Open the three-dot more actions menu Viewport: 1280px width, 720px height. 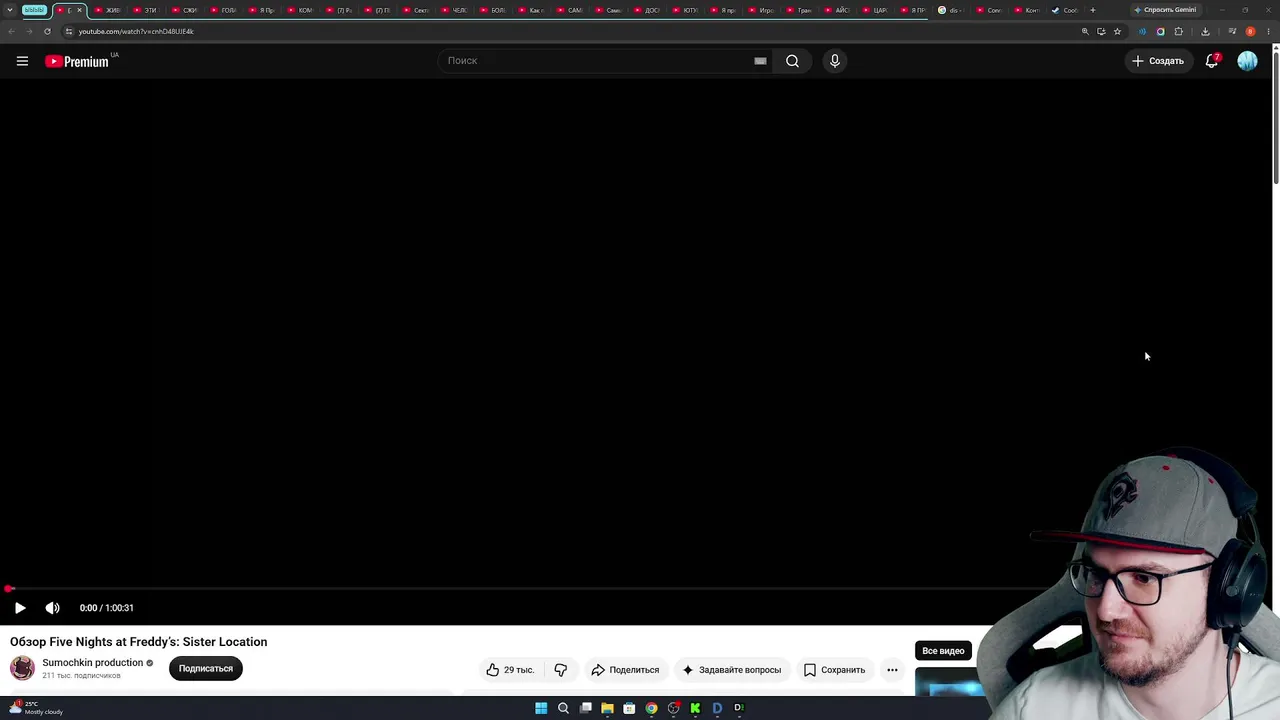[x=892, y=670]
